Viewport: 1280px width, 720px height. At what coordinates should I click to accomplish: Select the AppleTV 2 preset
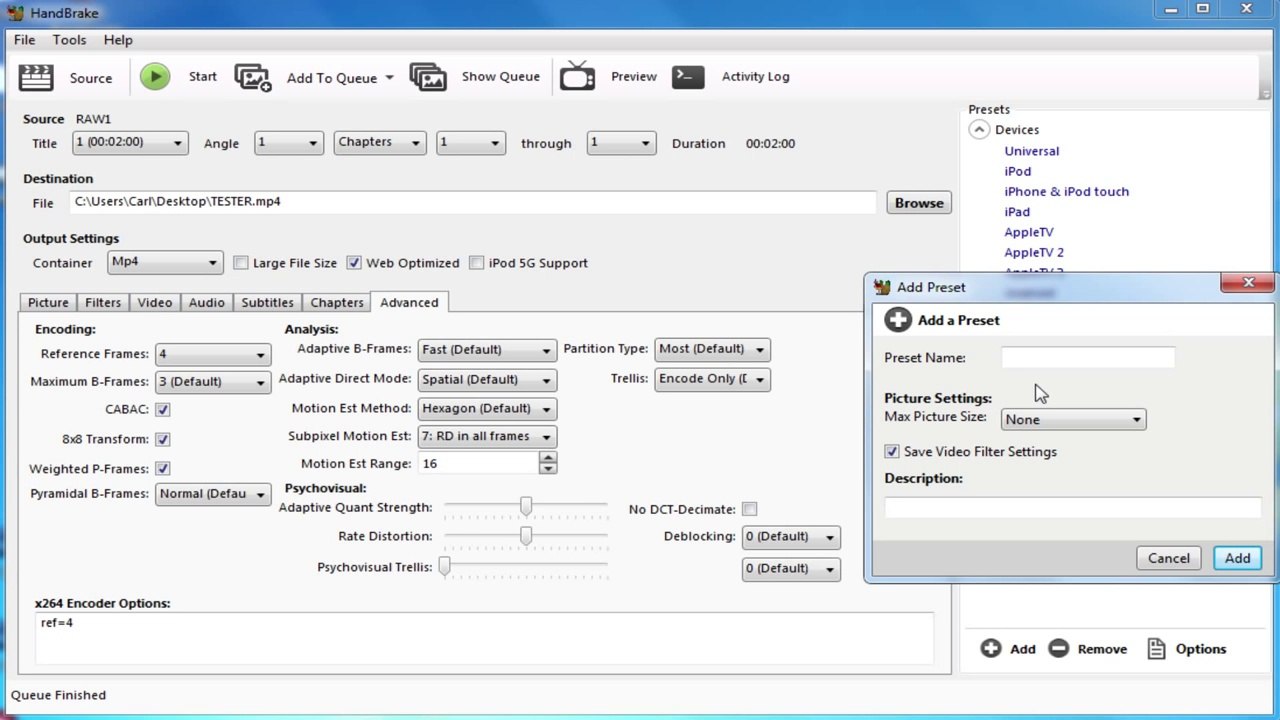[x=1034, y=252]
